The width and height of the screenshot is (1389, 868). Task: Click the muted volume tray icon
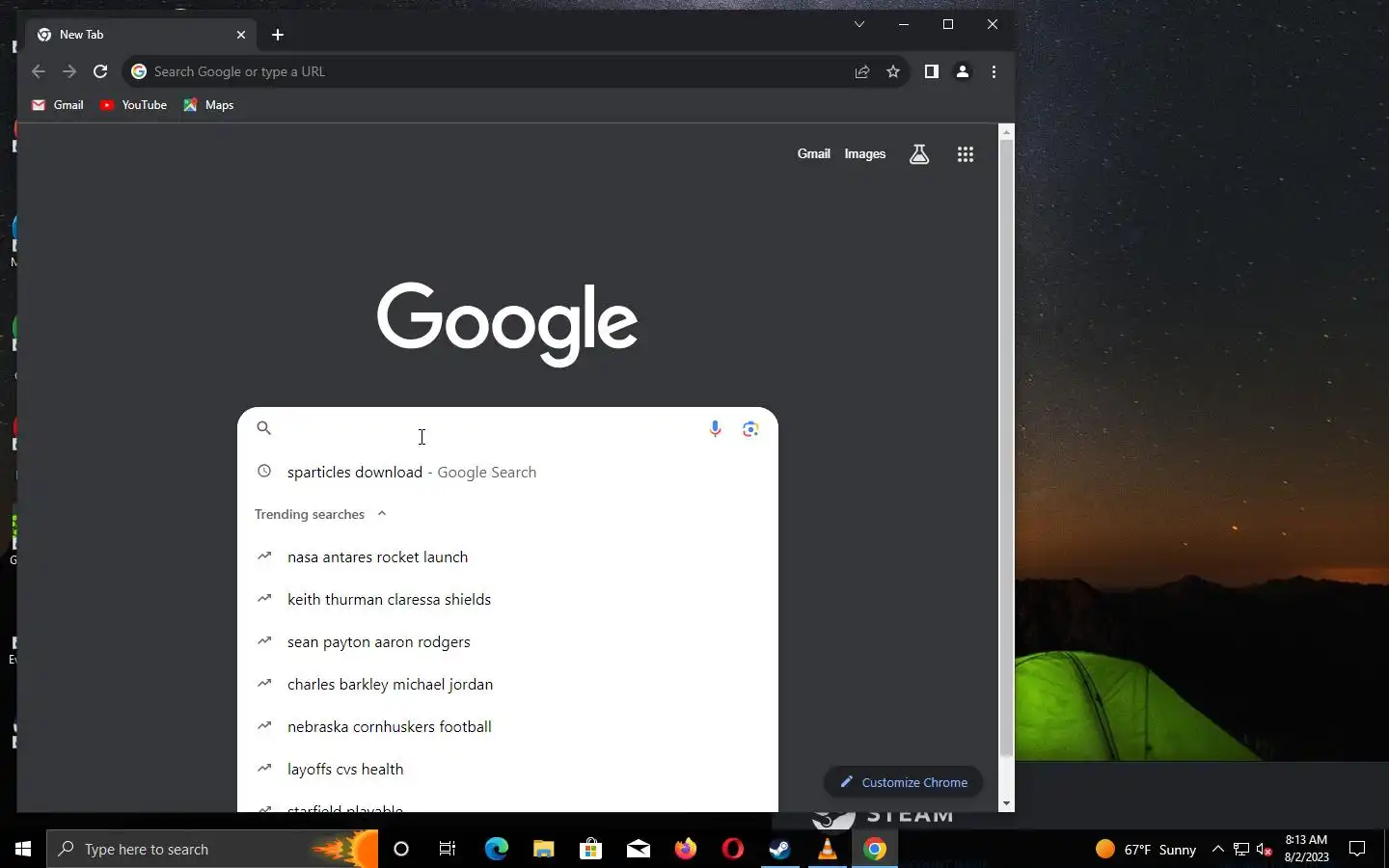point(1265,850)
